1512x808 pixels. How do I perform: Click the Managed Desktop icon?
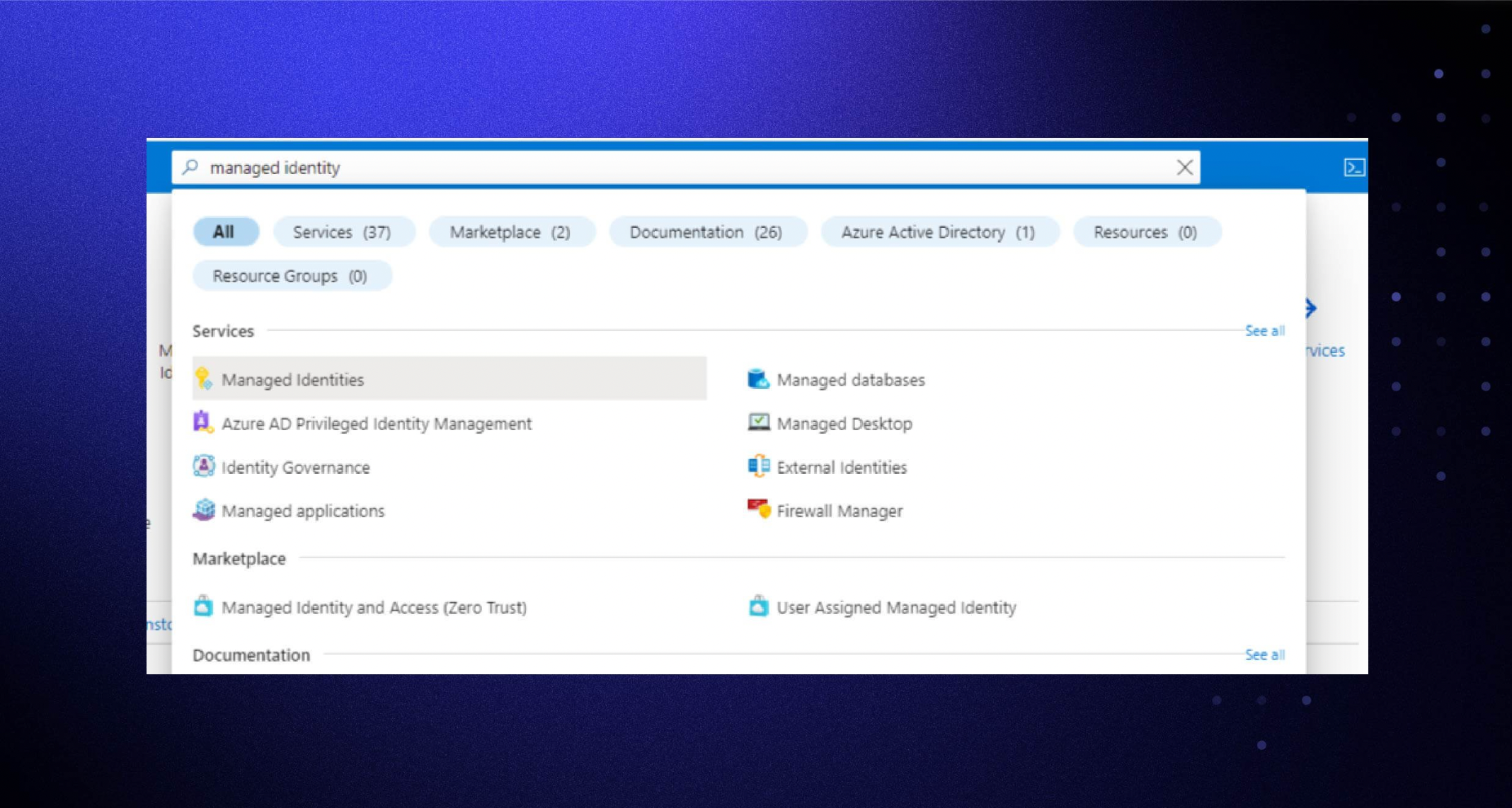coord(759,422)
